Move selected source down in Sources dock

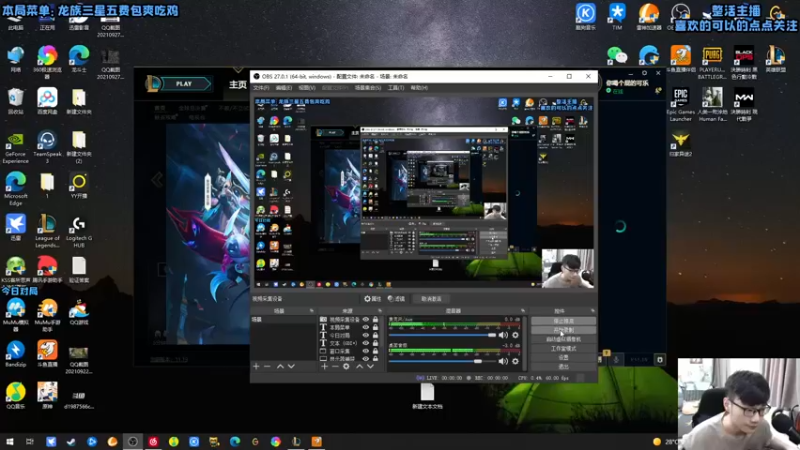click(x=370, y=366)
